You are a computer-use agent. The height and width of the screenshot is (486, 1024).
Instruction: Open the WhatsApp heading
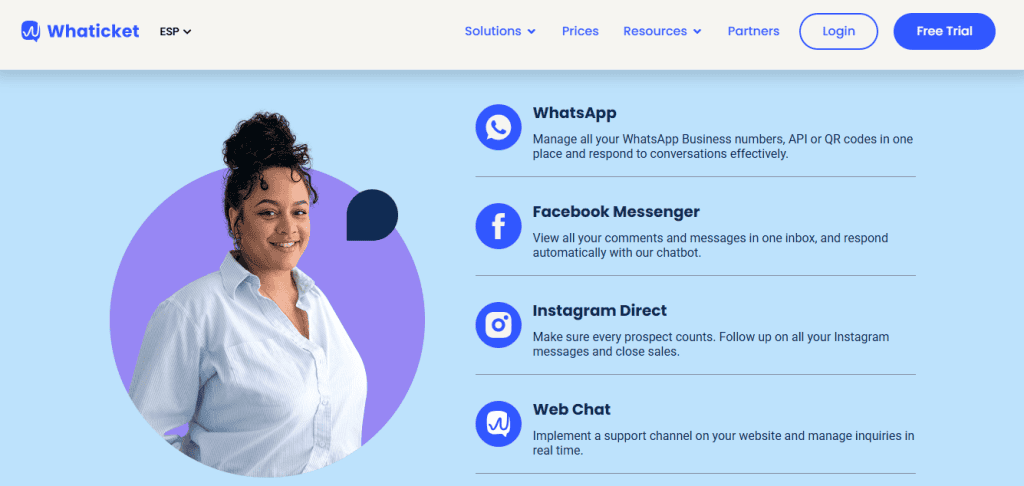574,113
